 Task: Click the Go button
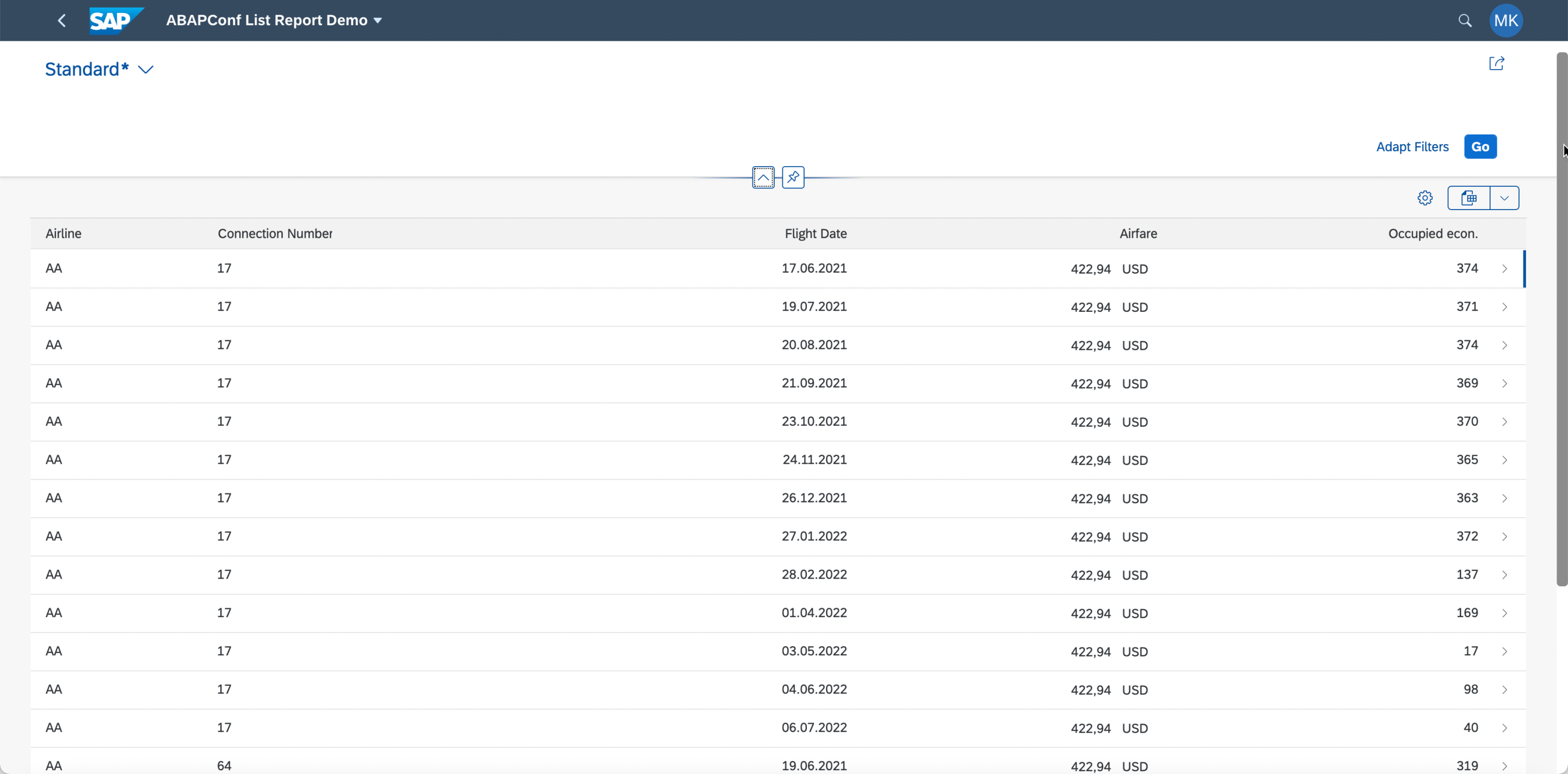coord(1480,147)
